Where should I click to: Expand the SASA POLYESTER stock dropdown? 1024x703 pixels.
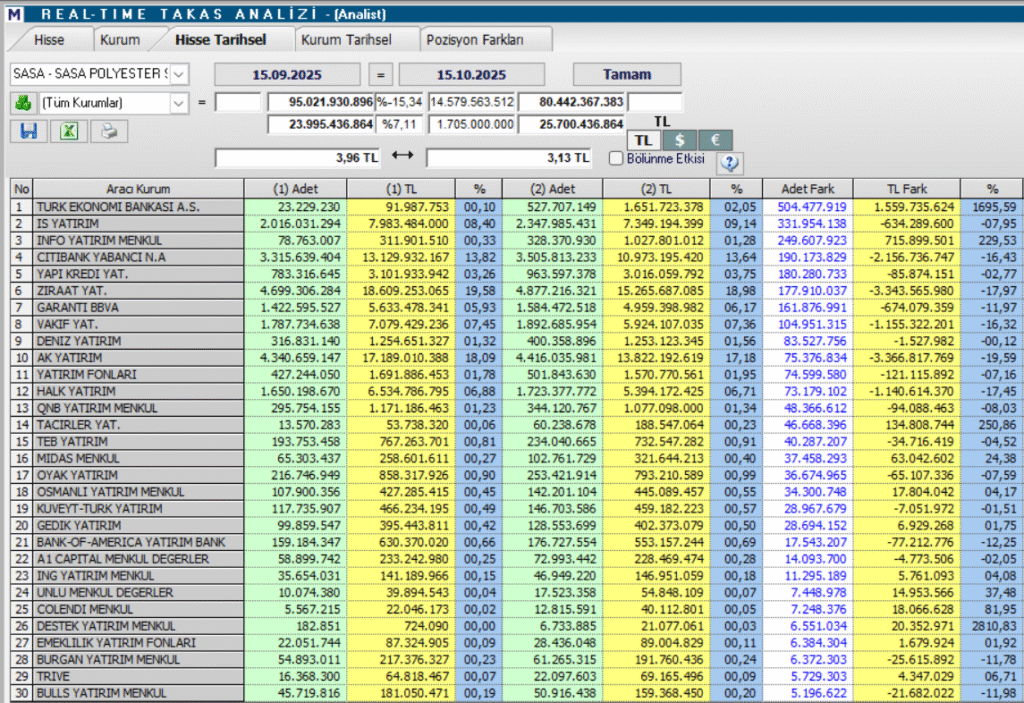pyautogui.click(x=178, y=74)
